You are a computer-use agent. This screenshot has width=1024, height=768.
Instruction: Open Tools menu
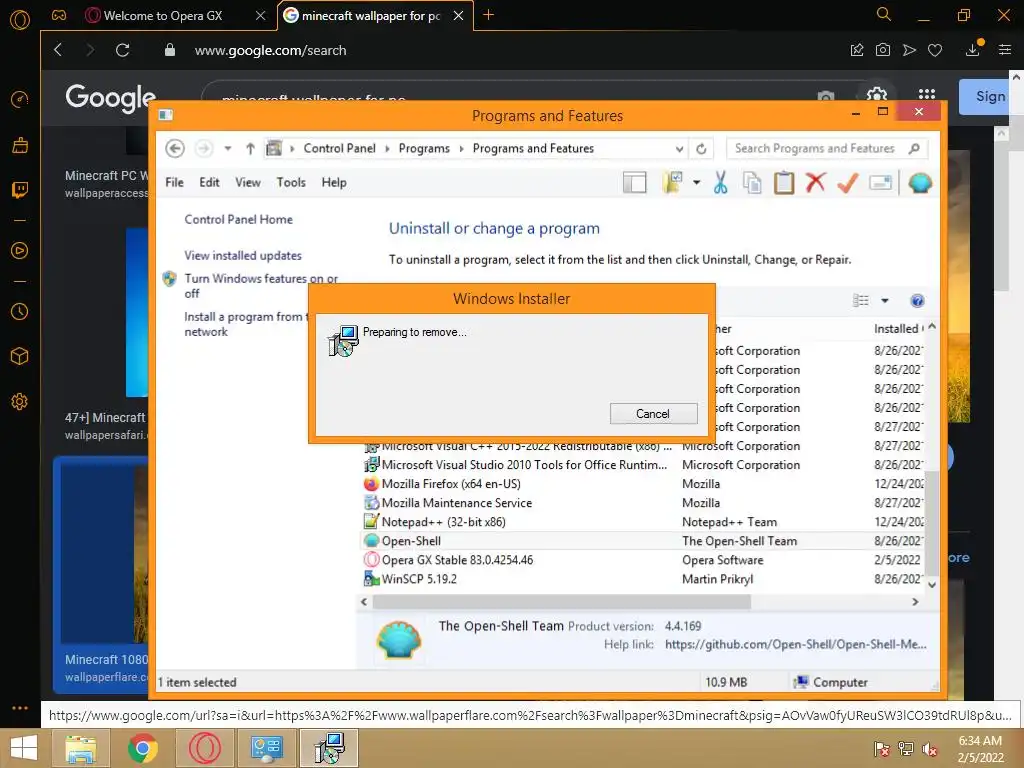(x=291, y=182)
